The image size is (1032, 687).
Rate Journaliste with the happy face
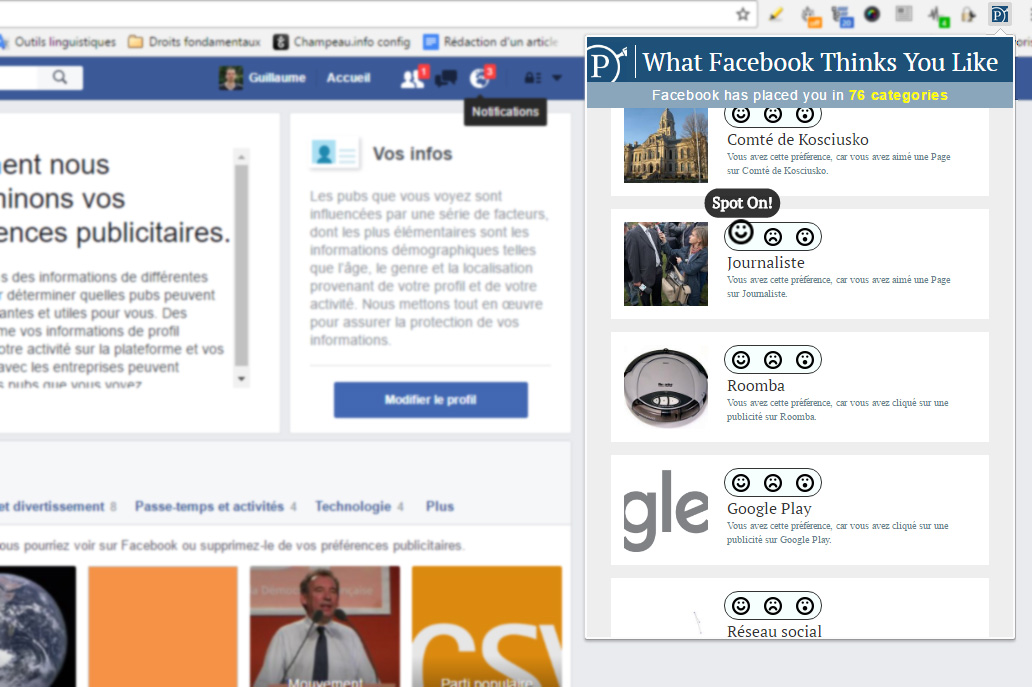[x=740, y=232]
